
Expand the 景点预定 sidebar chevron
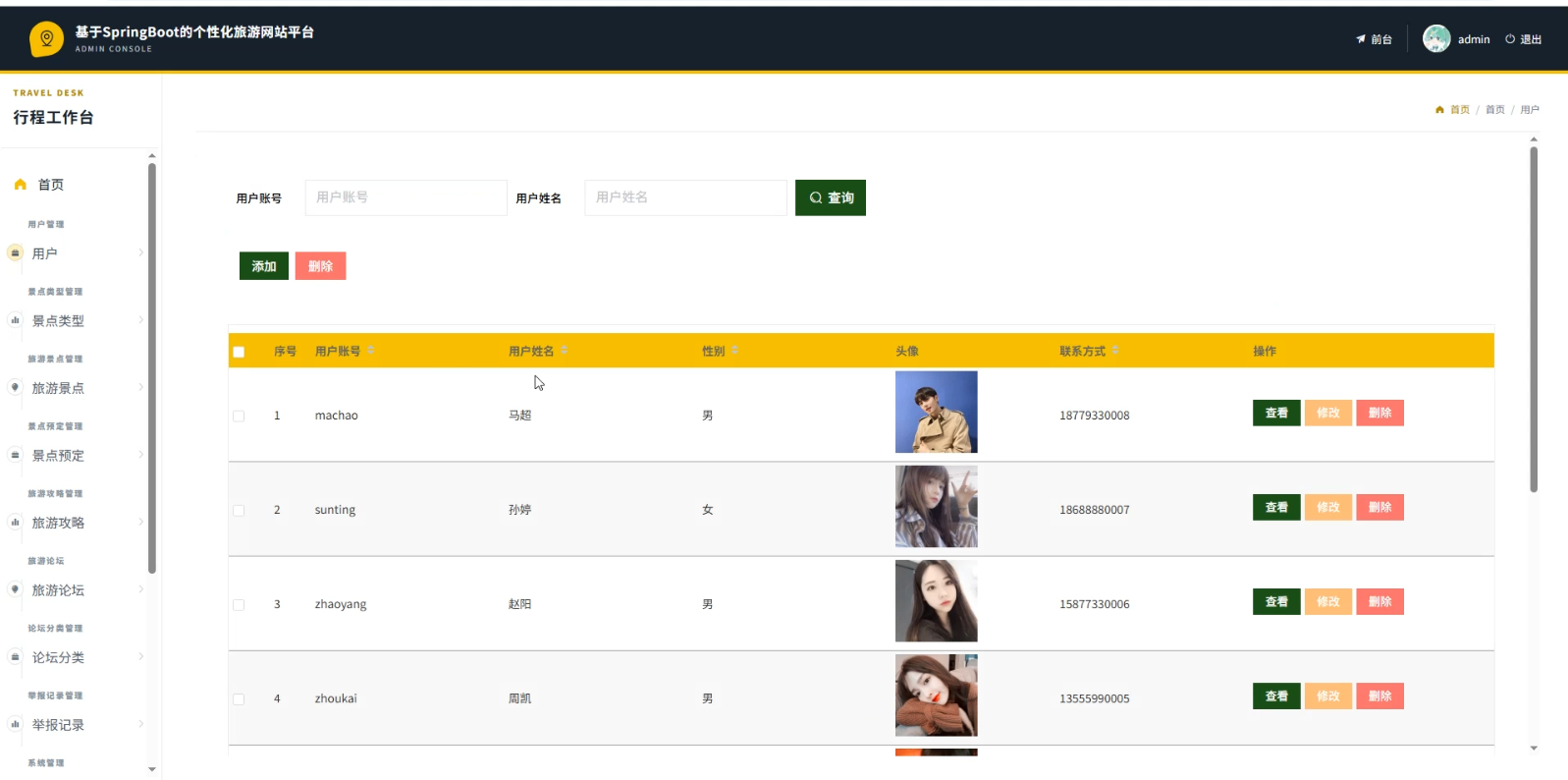pos(140,455)
